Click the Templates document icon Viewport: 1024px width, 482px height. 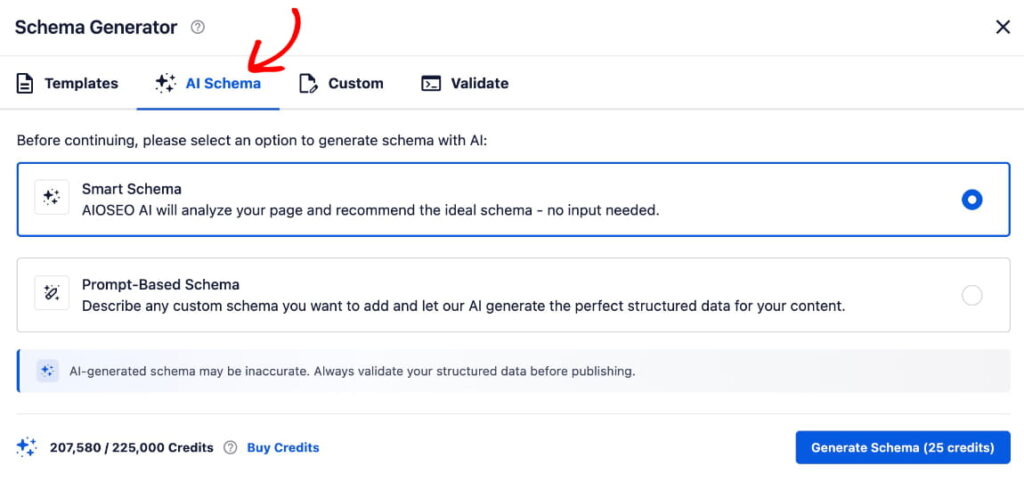point(26,84)
